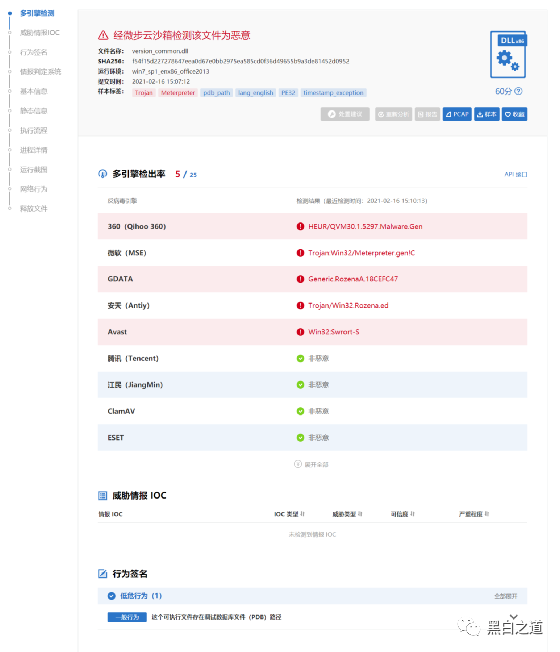The width and height of the screenshot is (560, 652).
Task: Sort by 威胁类型 column
Action: (347, 514)
